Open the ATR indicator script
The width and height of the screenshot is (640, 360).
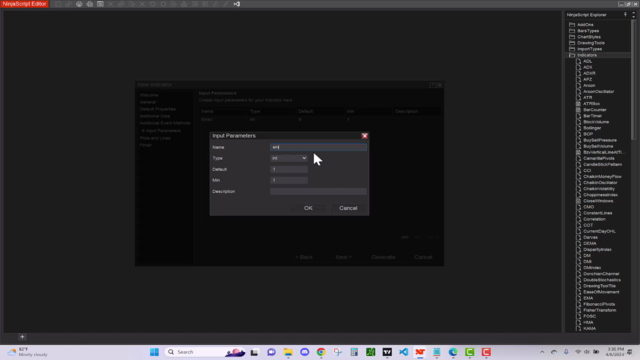(587, 98)
